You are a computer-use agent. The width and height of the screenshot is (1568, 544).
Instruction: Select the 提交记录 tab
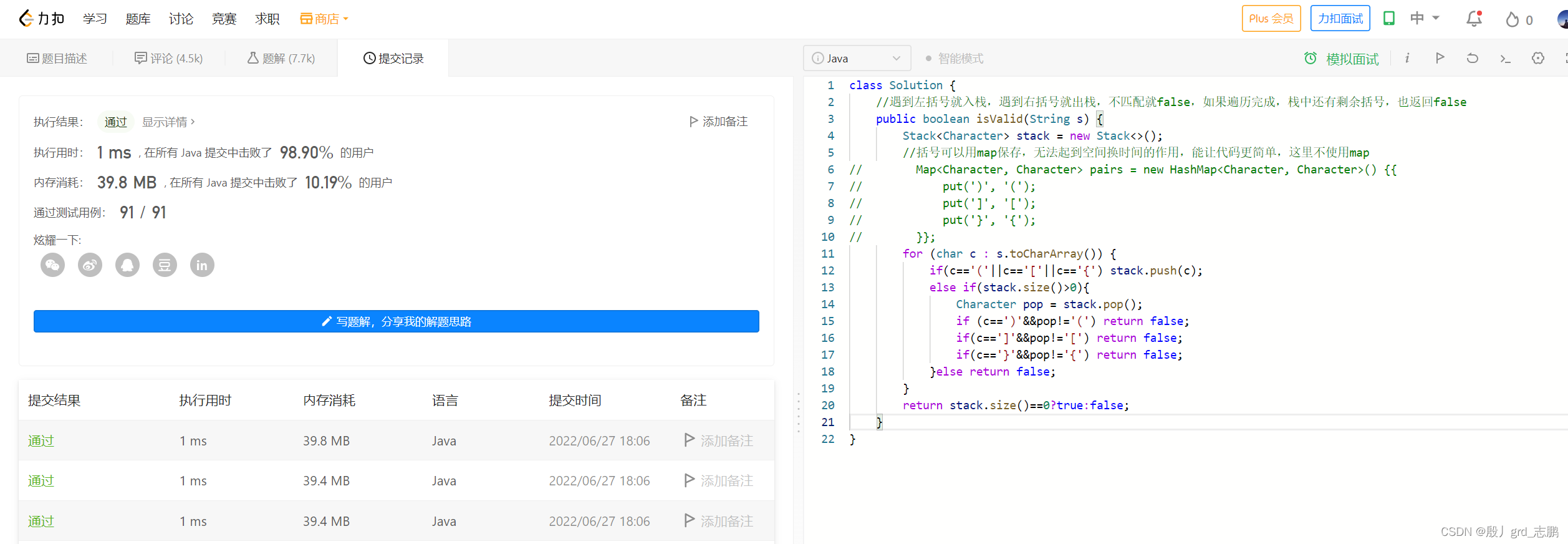click(393, 58)
